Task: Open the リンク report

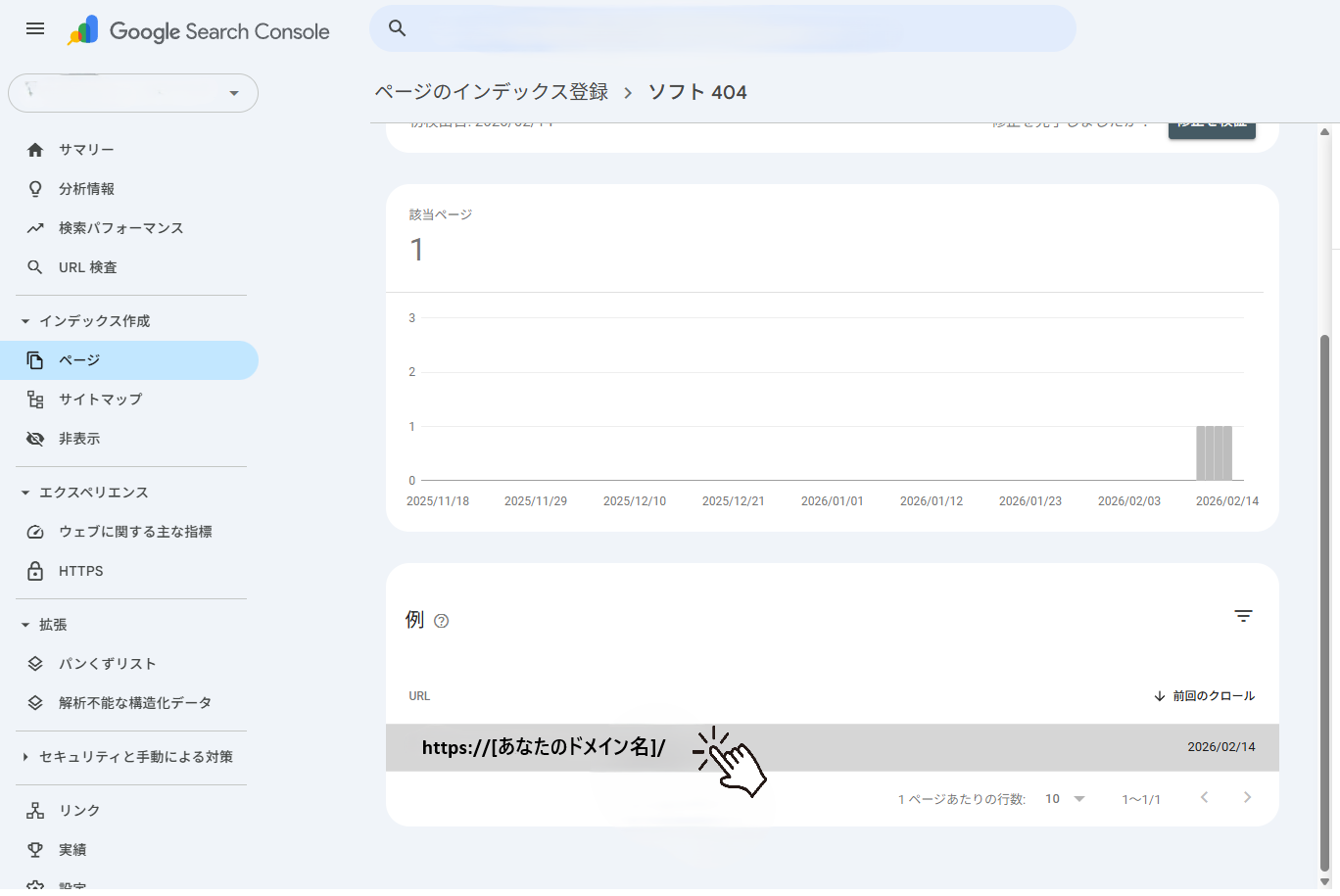Action: tap(78, 810)
